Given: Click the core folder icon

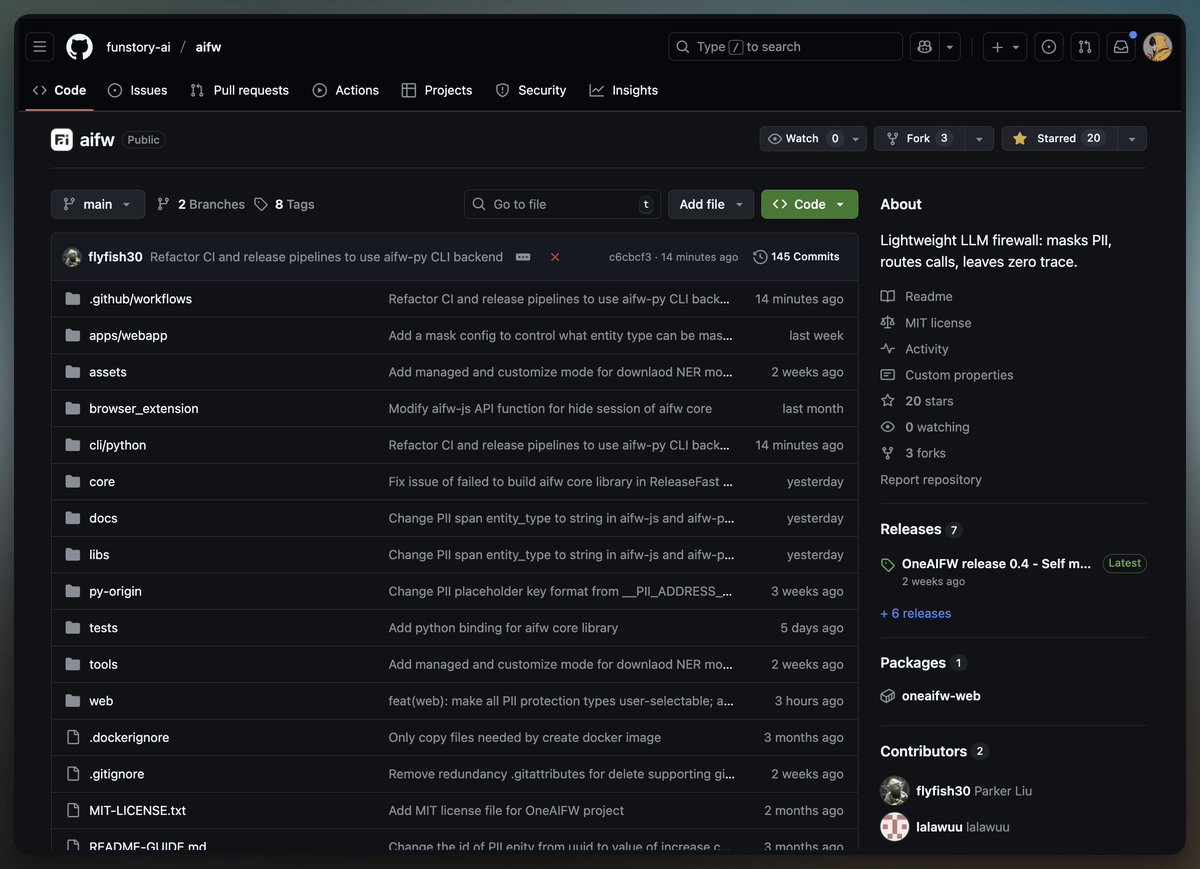Looking at the screenshot, I should pyautogui.click(x=72, y=481).
